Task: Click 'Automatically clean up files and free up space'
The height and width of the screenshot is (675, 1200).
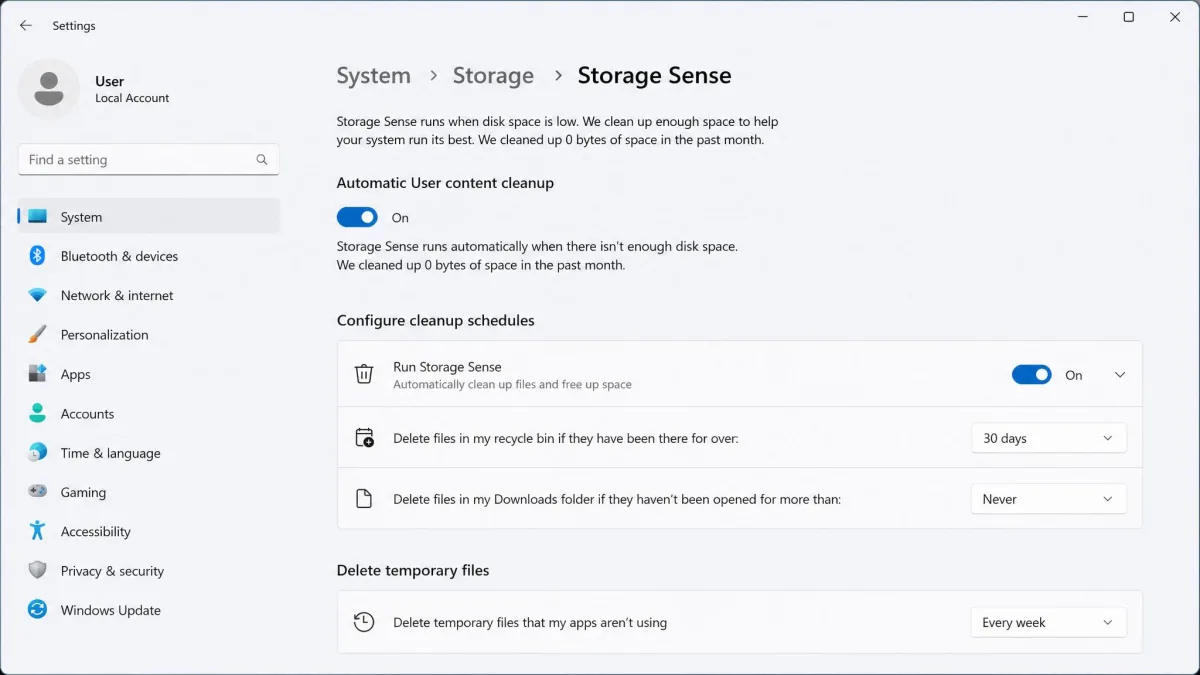Action: click(512, 384)
